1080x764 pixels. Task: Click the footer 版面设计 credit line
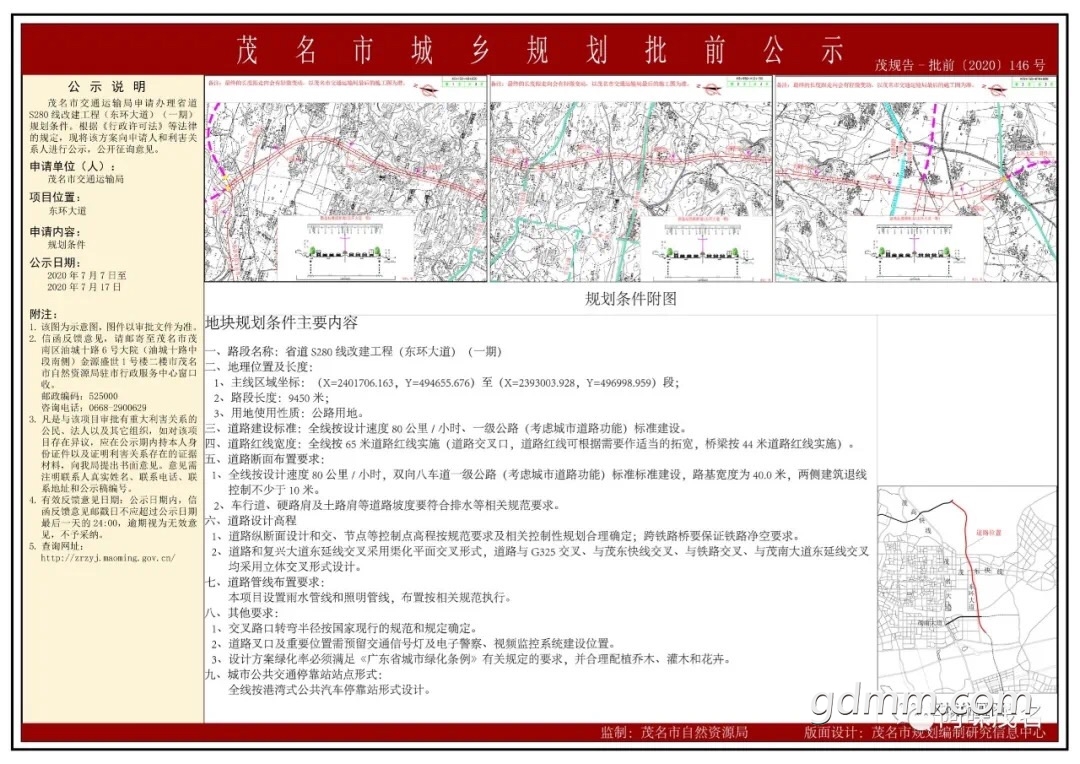click(925, 732)
